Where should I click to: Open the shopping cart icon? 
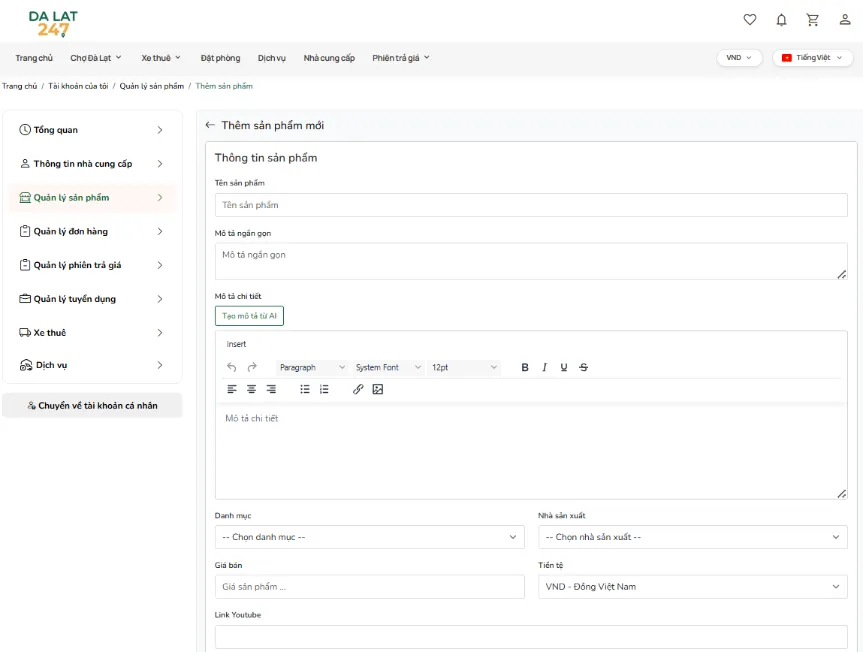(x=812, y=20)
